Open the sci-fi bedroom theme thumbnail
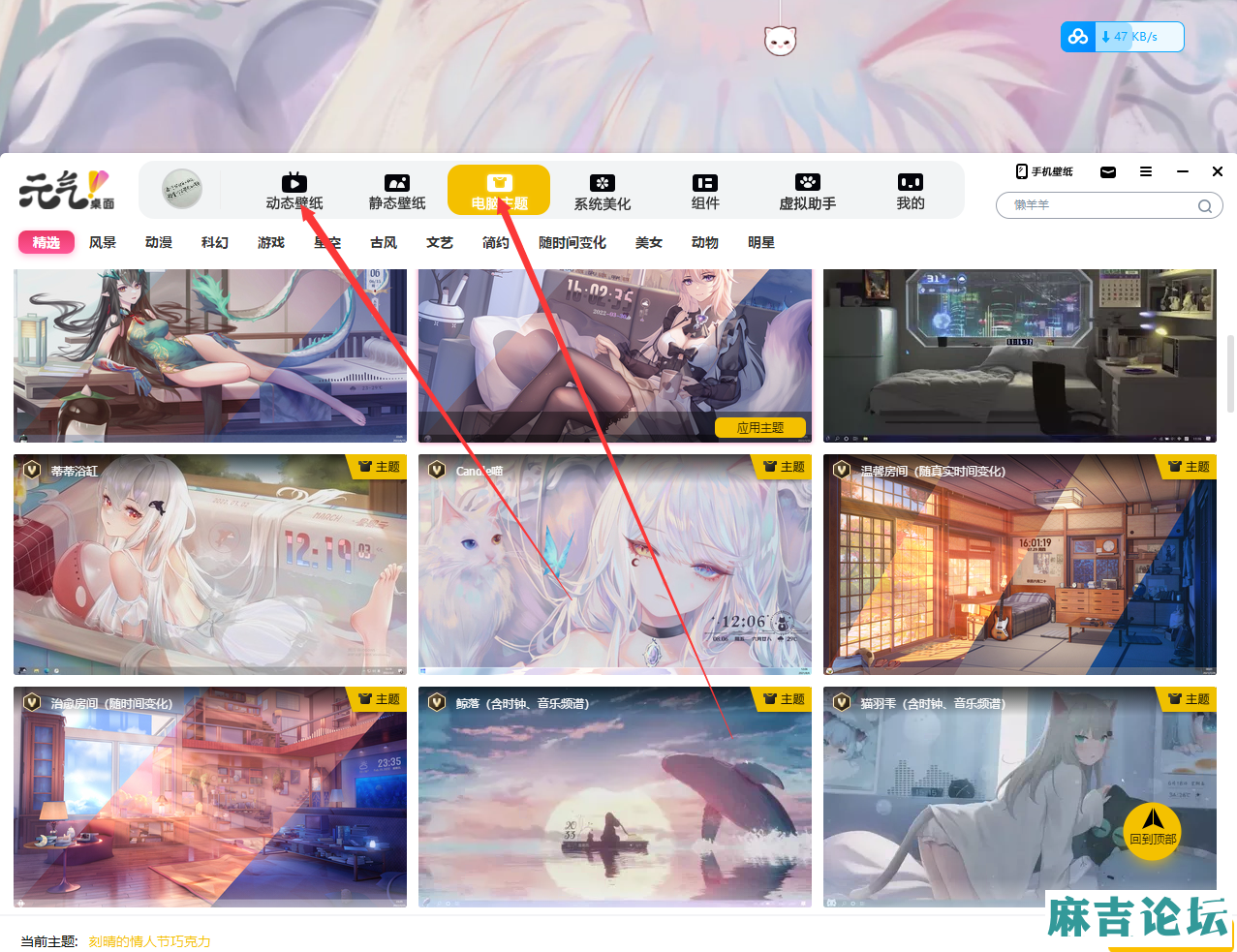 click(1020, 355)
